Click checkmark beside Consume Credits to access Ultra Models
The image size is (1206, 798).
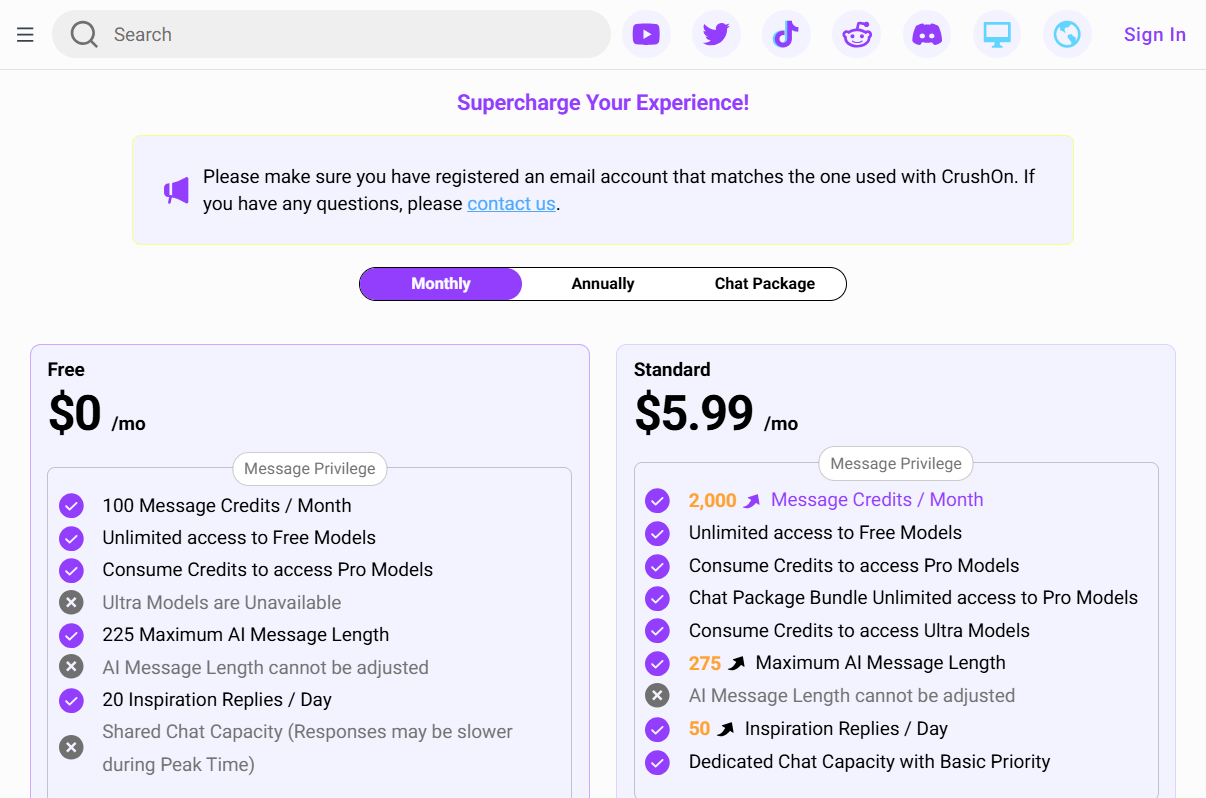(657, 631)
